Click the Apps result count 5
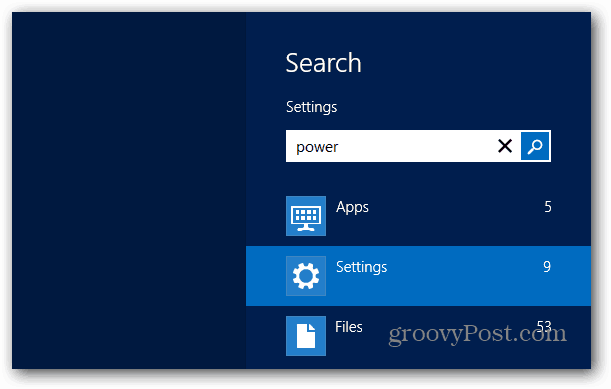 547,207
